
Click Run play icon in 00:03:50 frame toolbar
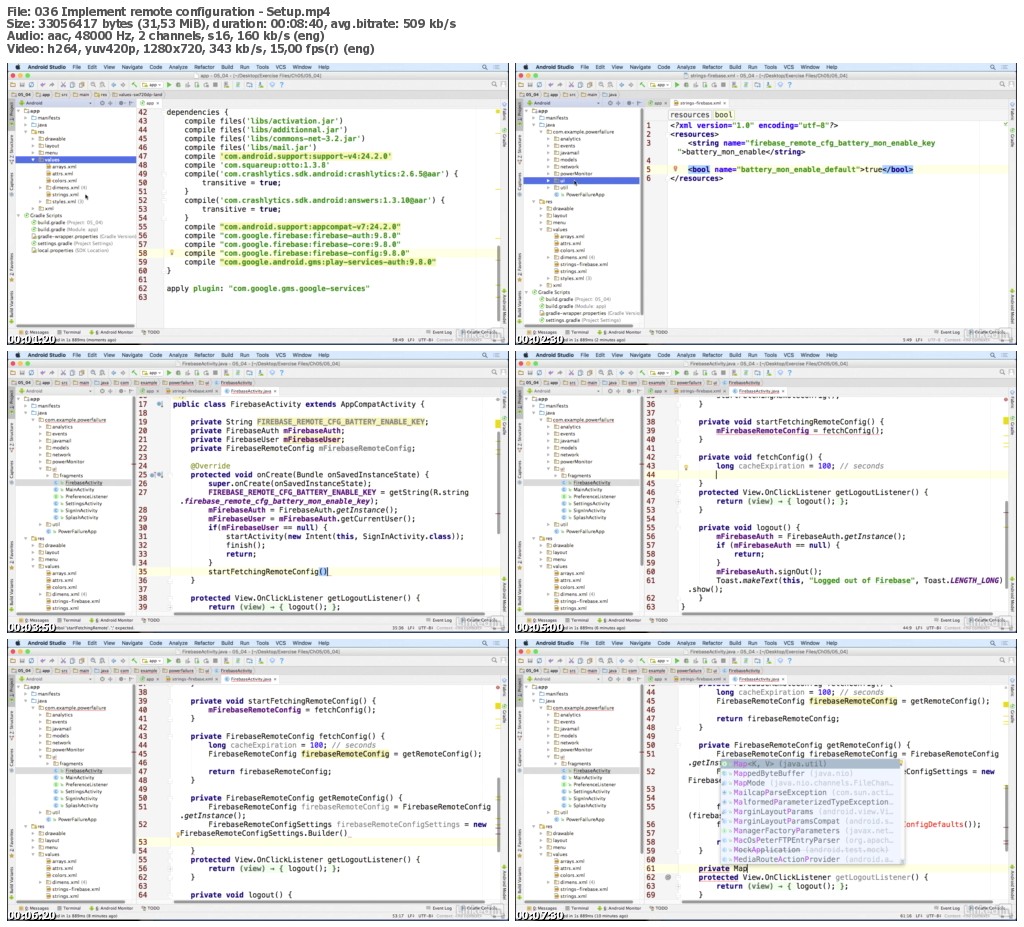pyautogui.click(x=169, y=372)
